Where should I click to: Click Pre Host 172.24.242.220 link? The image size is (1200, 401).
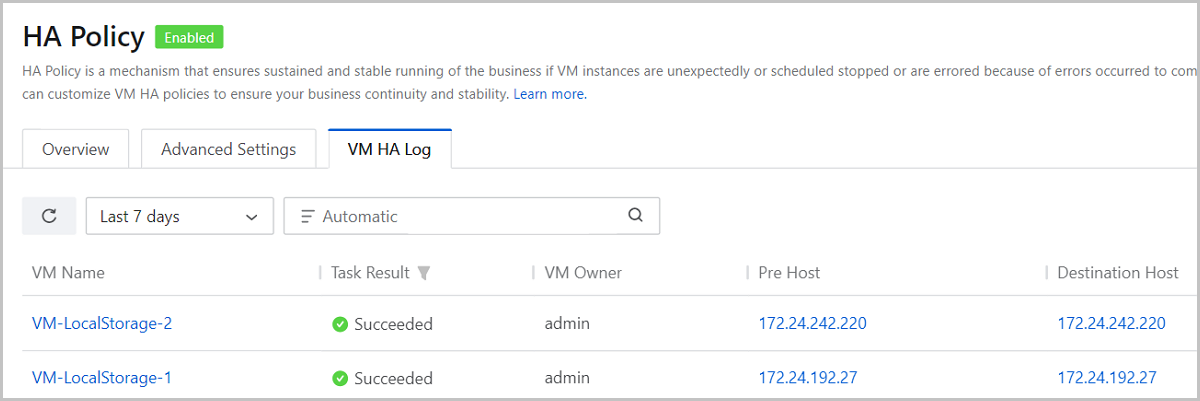pyautogui.click(x=812, y=324)
